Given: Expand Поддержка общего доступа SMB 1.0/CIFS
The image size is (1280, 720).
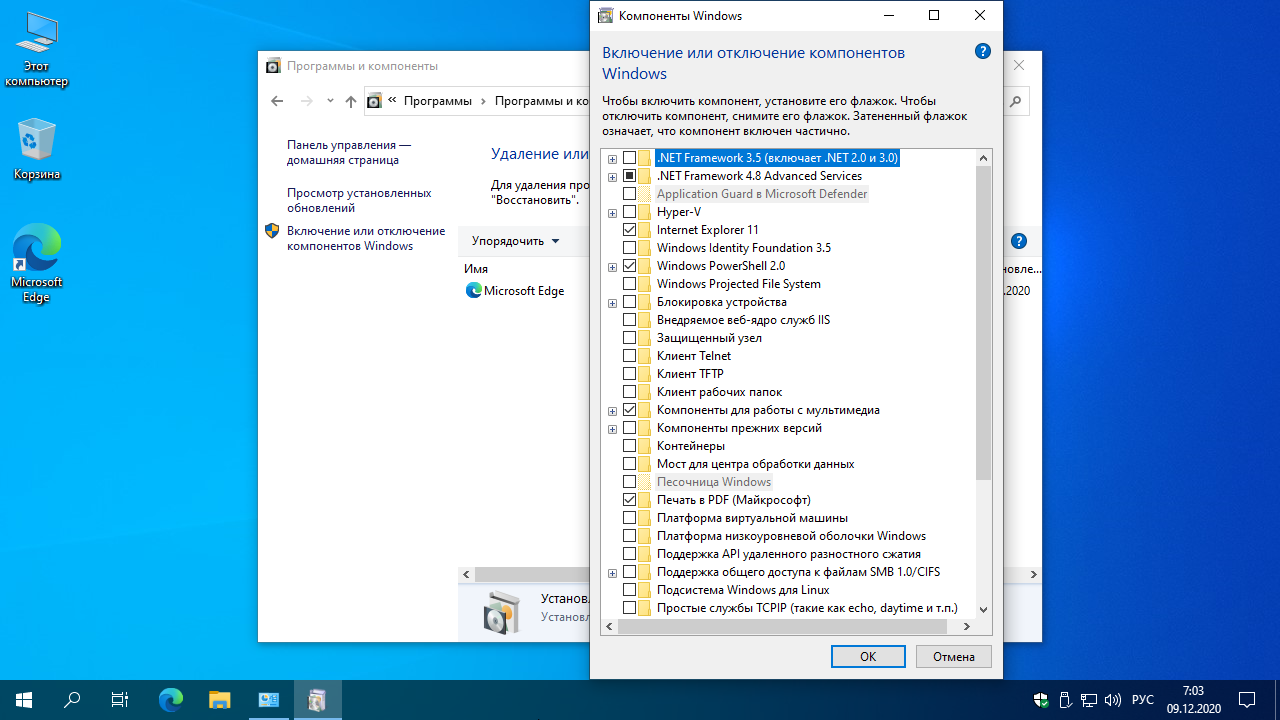Looking at the screenshot, I should pos(612,573).
